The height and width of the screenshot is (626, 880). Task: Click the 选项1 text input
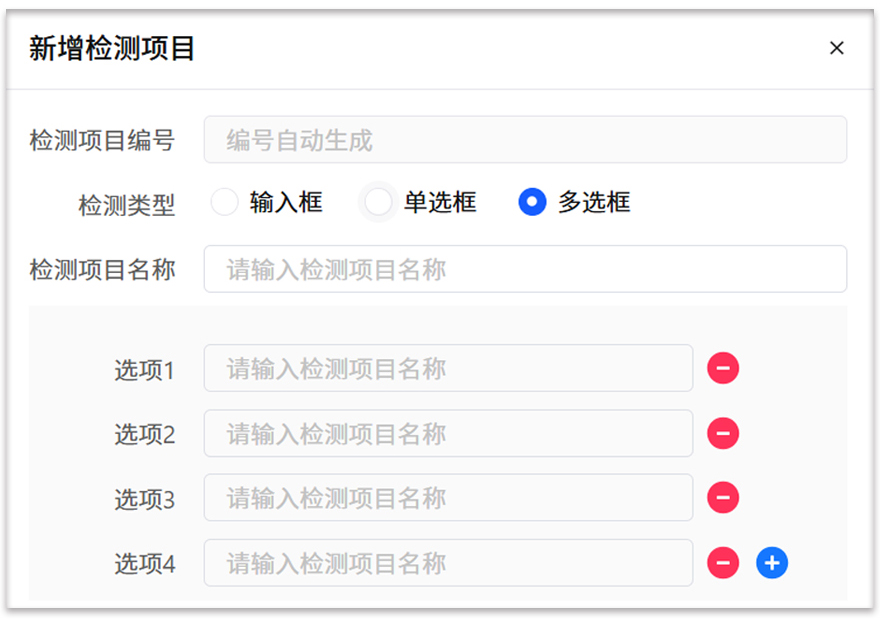coord(448,369)
